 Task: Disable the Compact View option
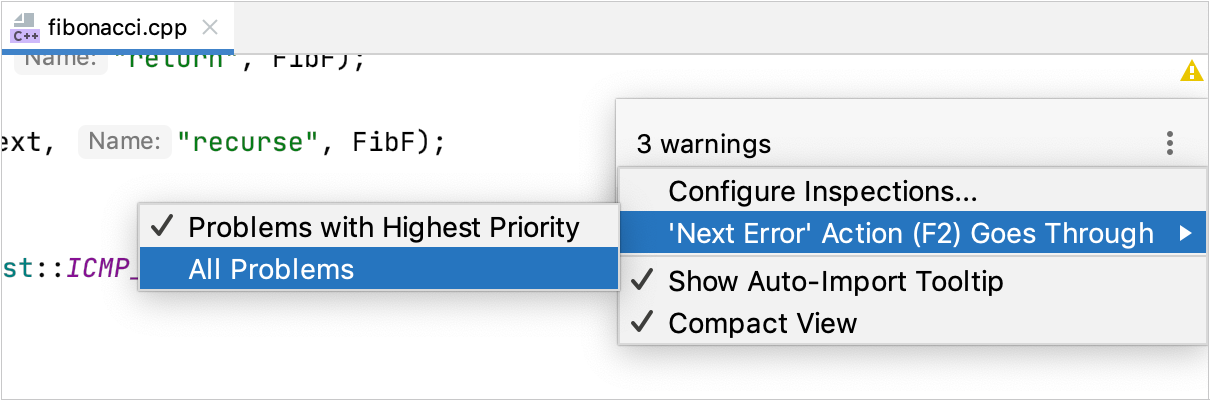pos(762,323)
